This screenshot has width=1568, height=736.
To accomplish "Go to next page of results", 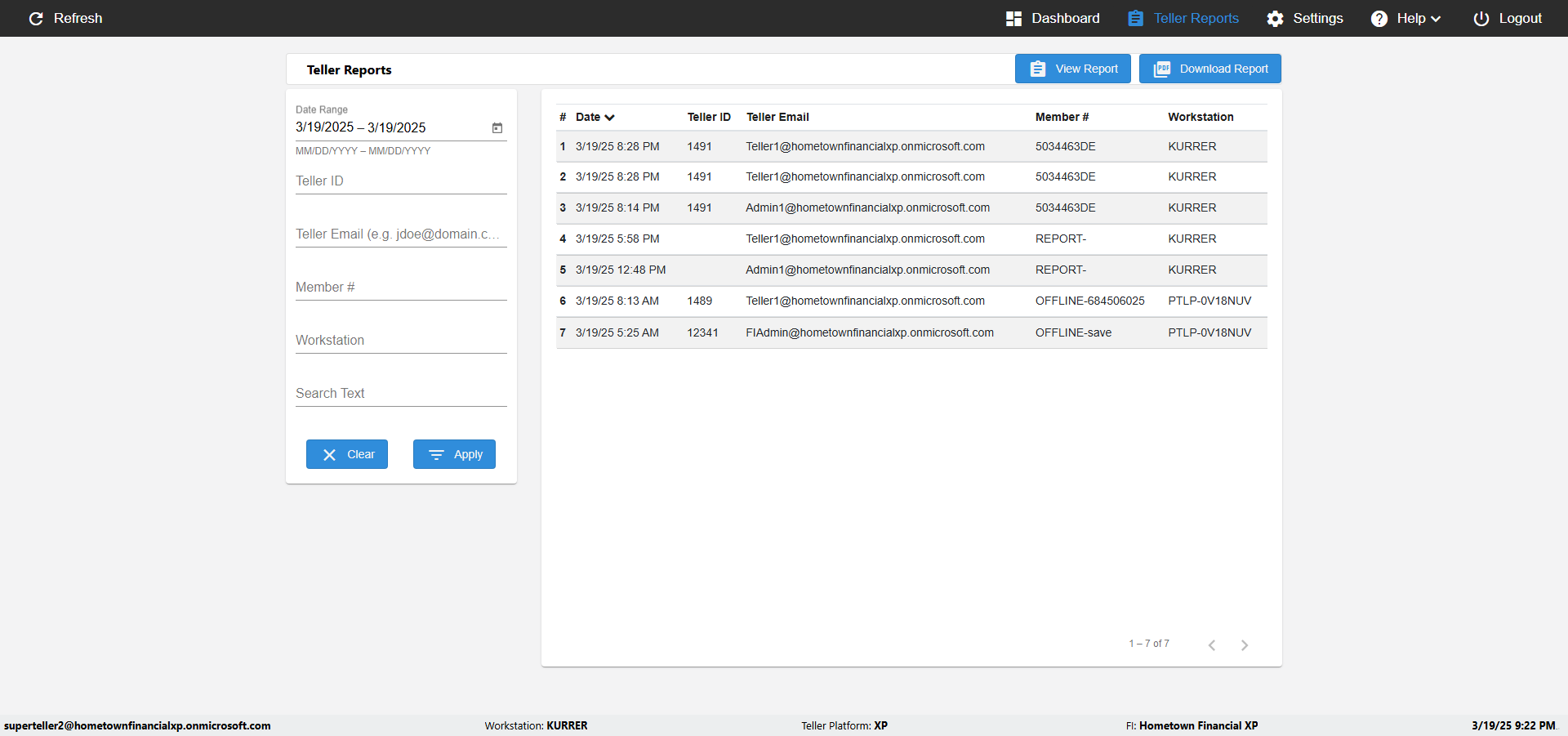I will click(x=1245, y=645).
